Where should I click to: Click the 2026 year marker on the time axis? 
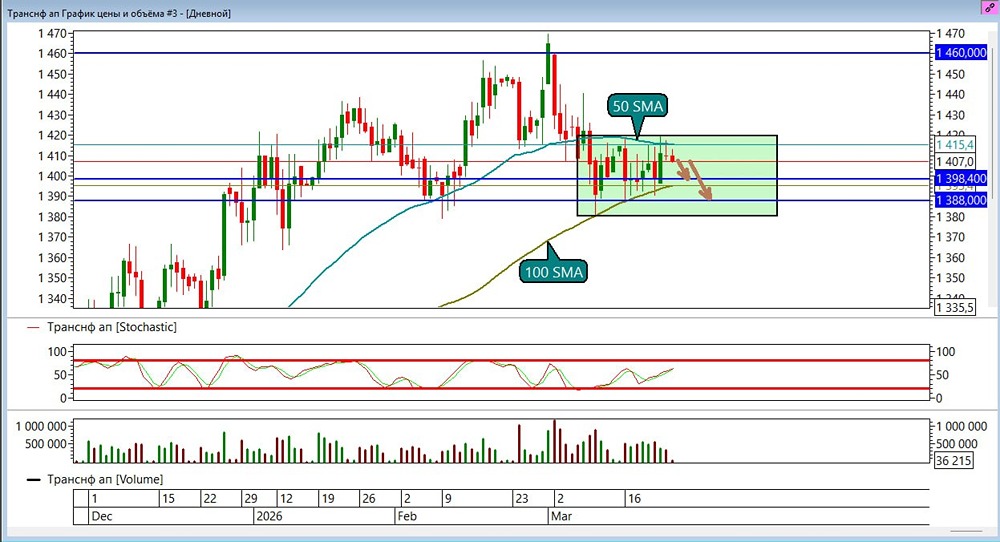(268, 516)
